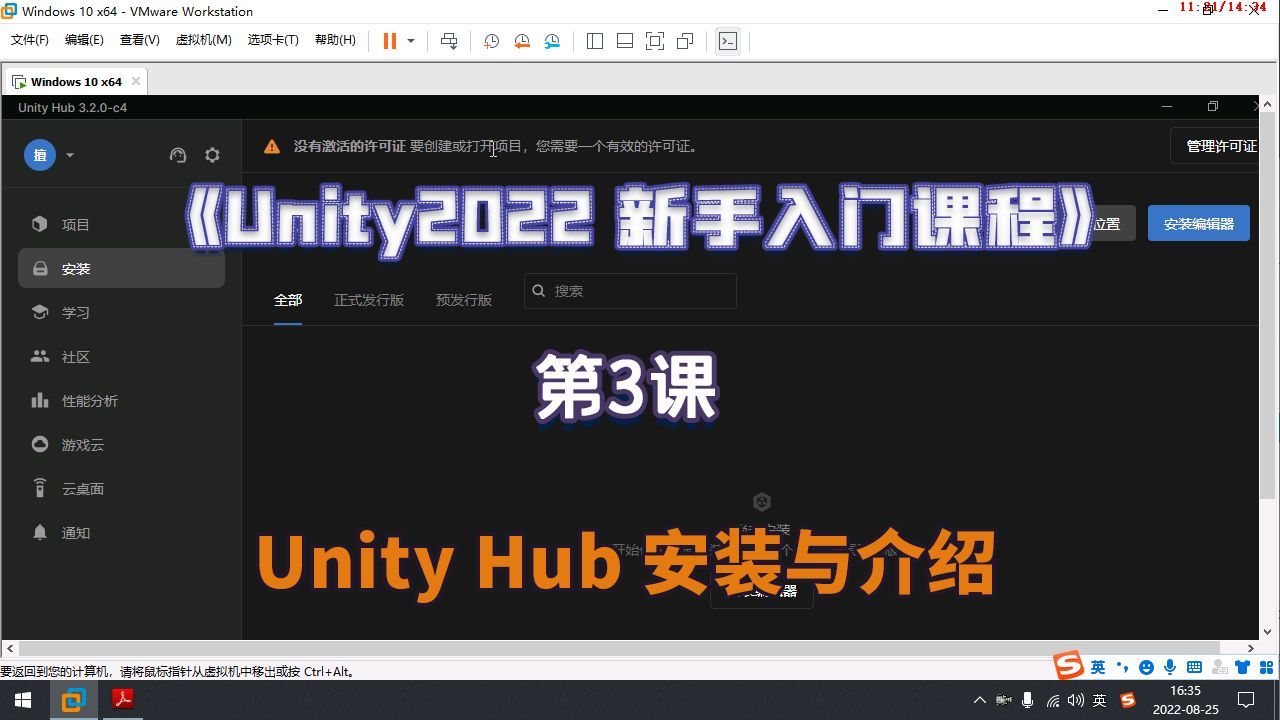Open 学习 in the sidebar

121,312
